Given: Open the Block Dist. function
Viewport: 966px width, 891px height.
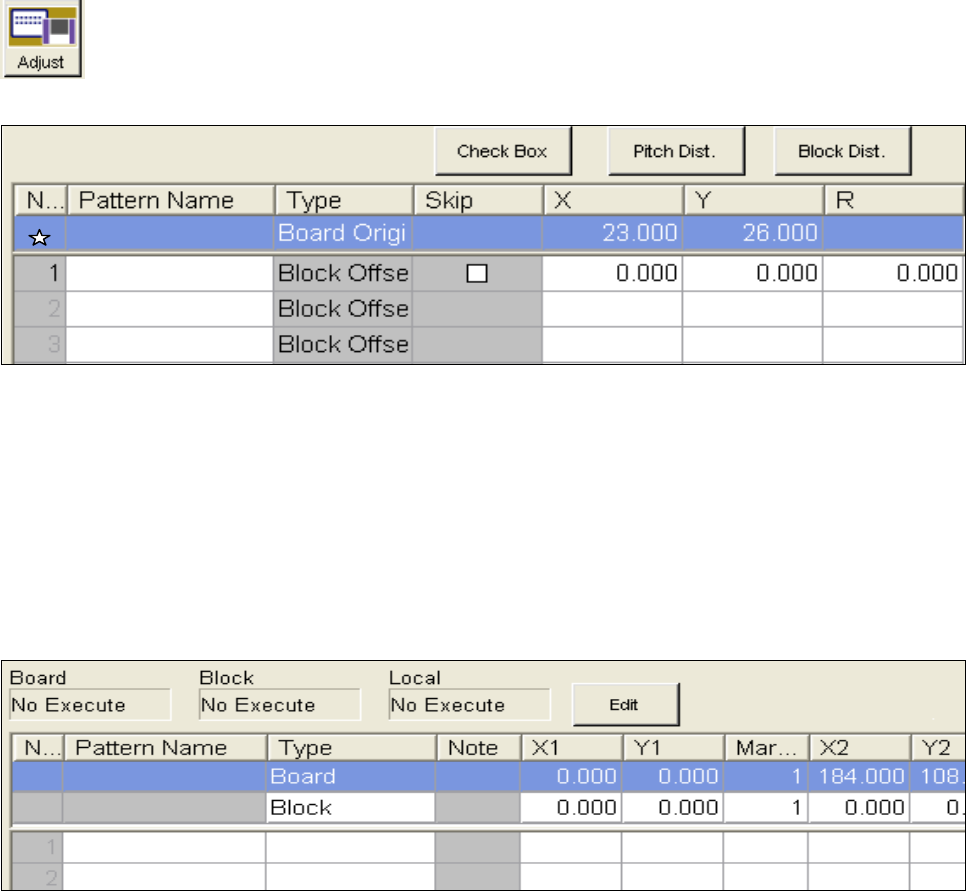Looking at the screenshot, I should (x=842, y=152).
